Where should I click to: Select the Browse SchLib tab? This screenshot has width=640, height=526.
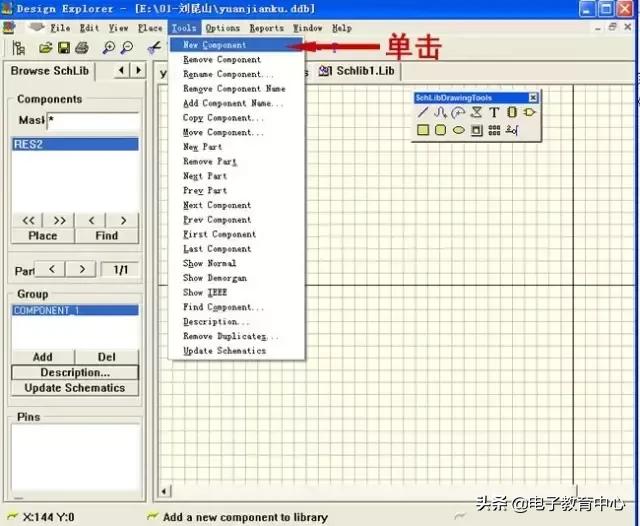(49, 71)
